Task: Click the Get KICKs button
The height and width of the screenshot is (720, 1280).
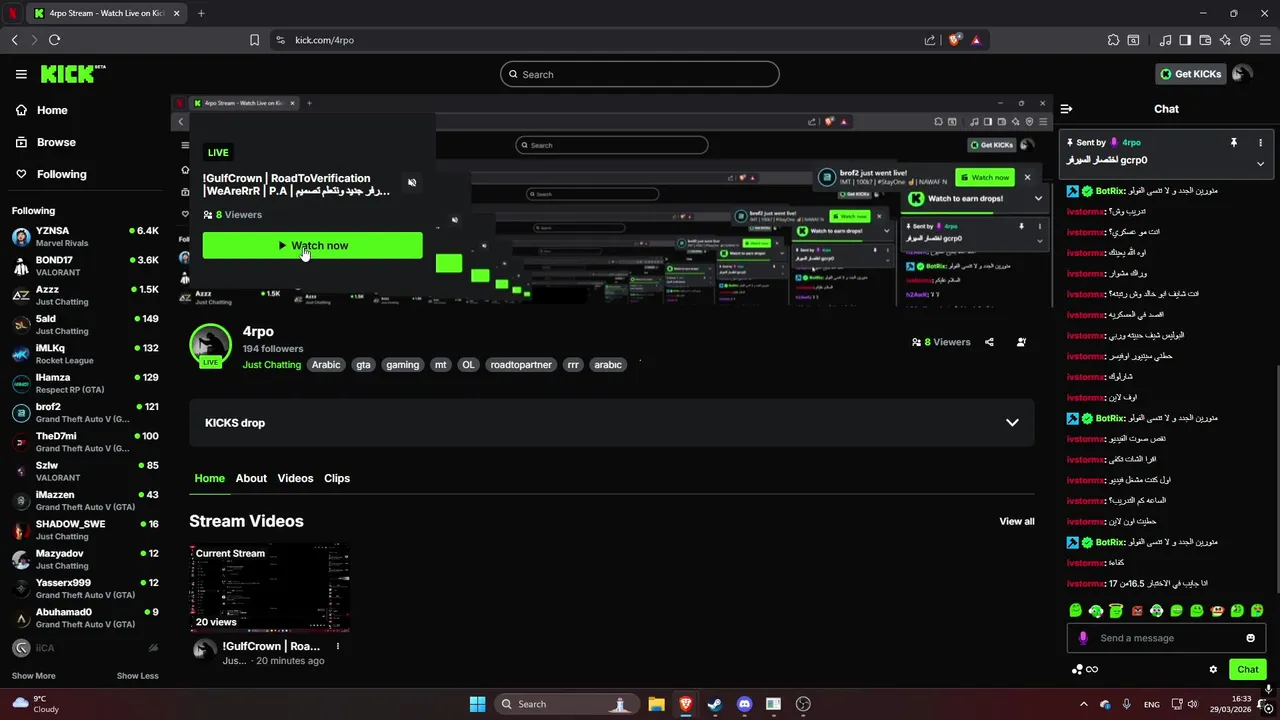Action: click(1190, 74)
